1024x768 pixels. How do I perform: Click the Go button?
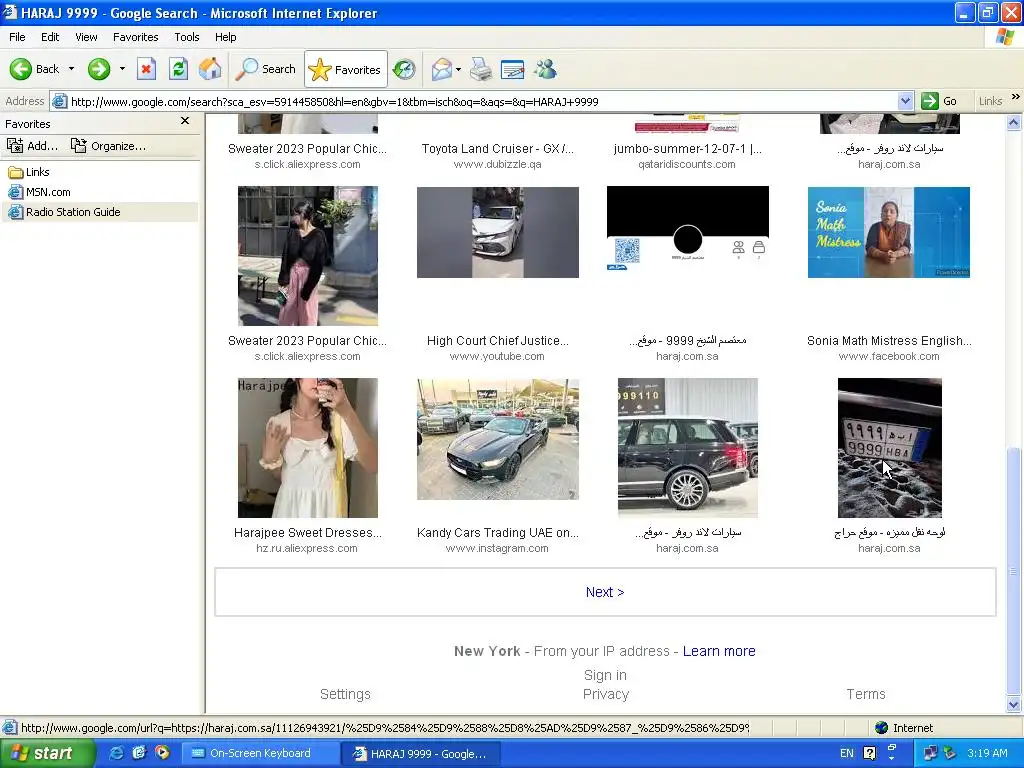pos(939,101)
